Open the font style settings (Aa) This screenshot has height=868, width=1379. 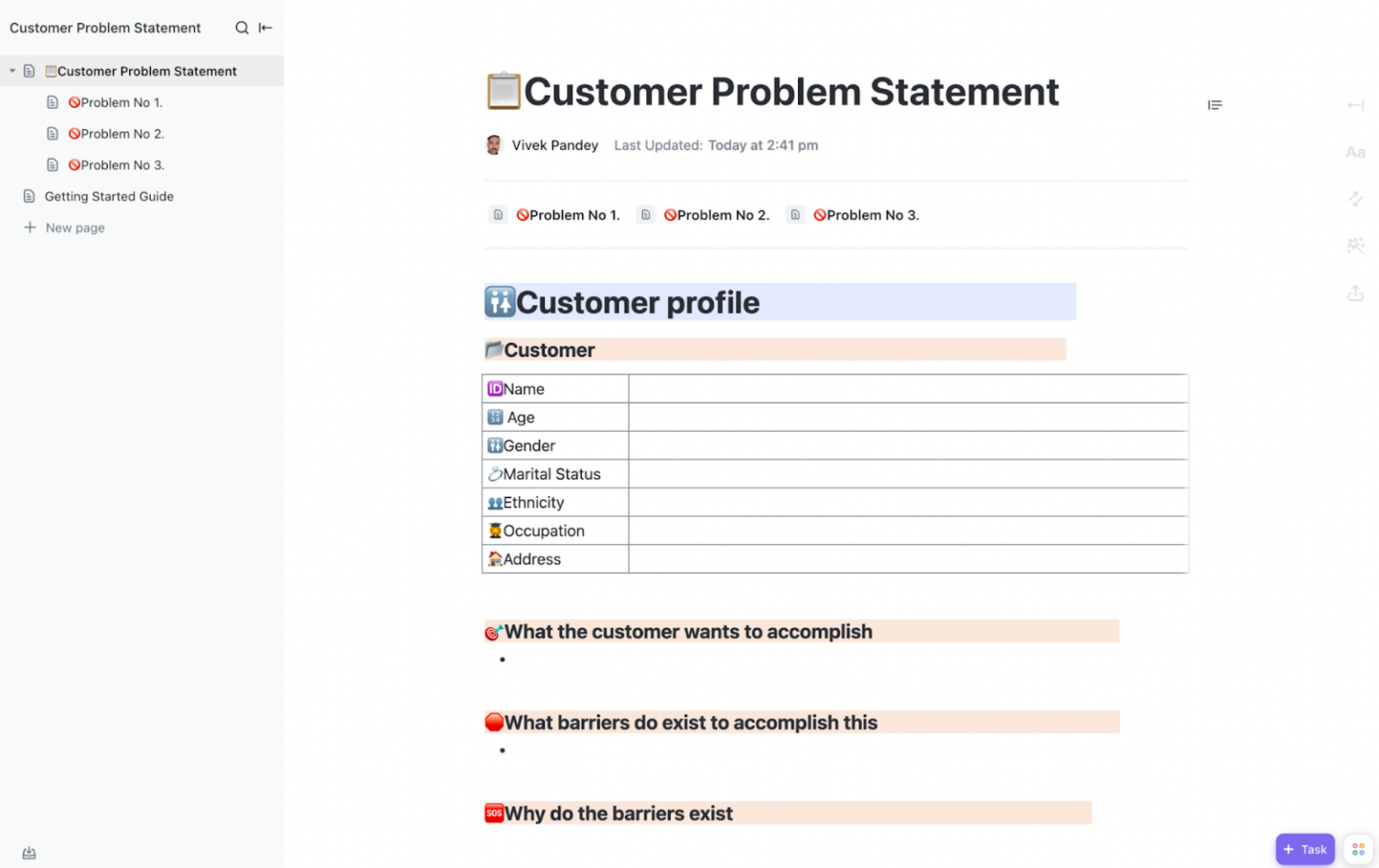(x=1355, y=152)
